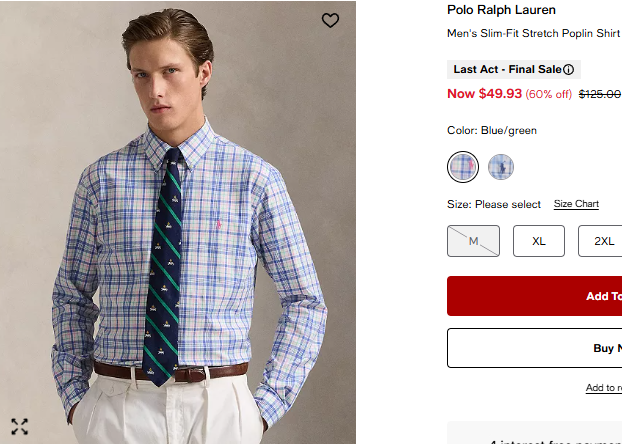Viewport: 622px width, 444px height.
Task: Click the Size: Please select label
Action: coord(494,204)
